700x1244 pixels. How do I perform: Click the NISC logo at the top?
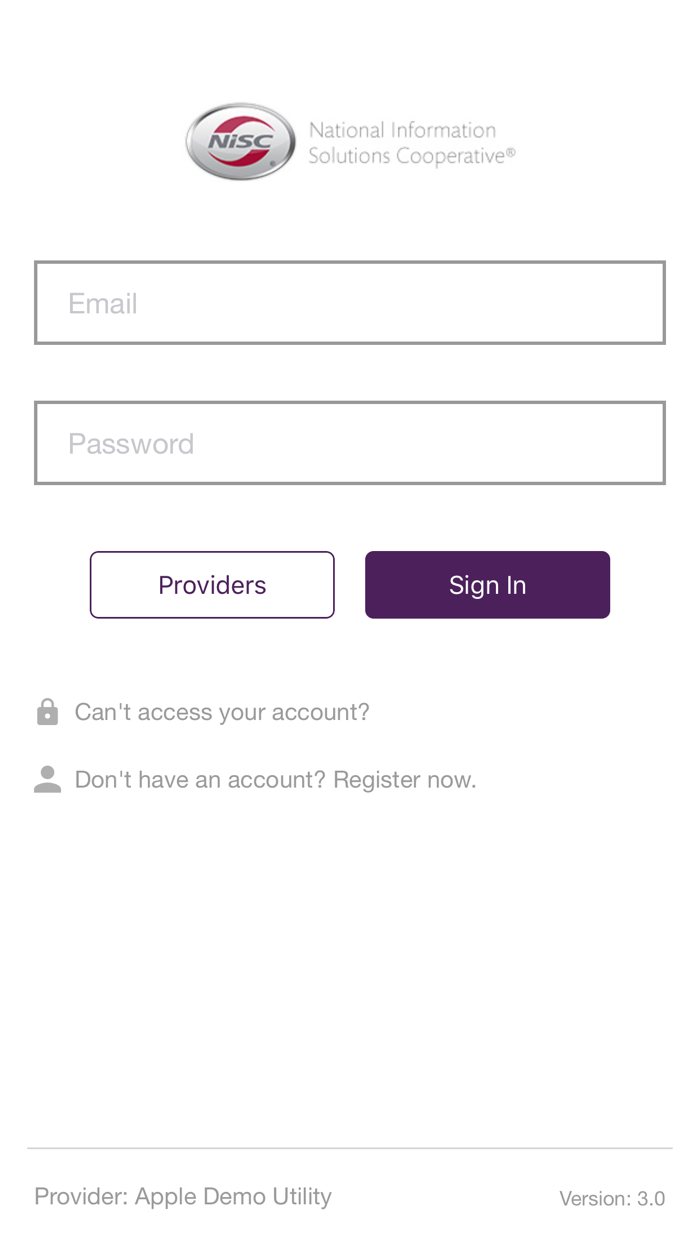click(240, 141)
